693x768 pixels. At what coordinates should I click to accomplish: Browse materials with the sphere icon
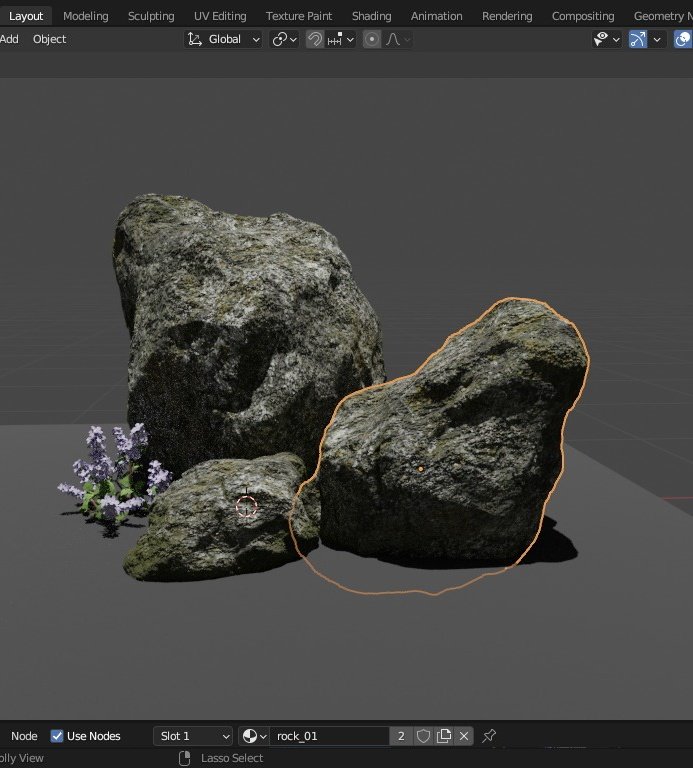[x=254, y=736]
